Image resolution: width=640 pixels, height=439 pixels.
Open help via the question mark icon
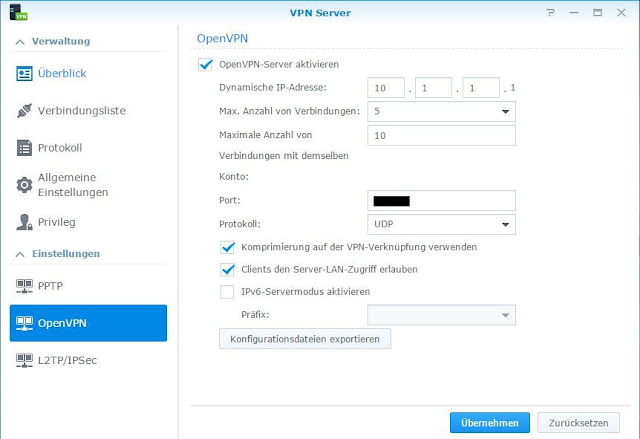tap(551, 13)
